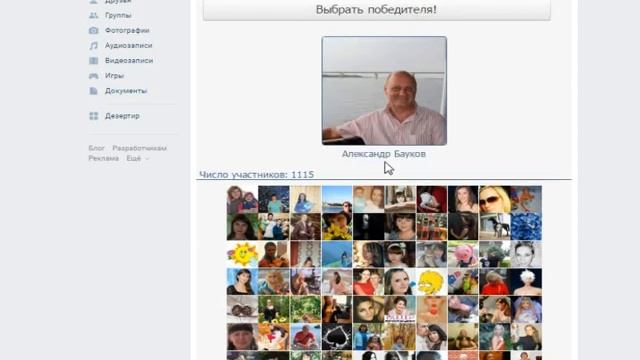The image size is (640, 360).
Task: Go to Видеозаписи section
Action: tap(129, 61)
